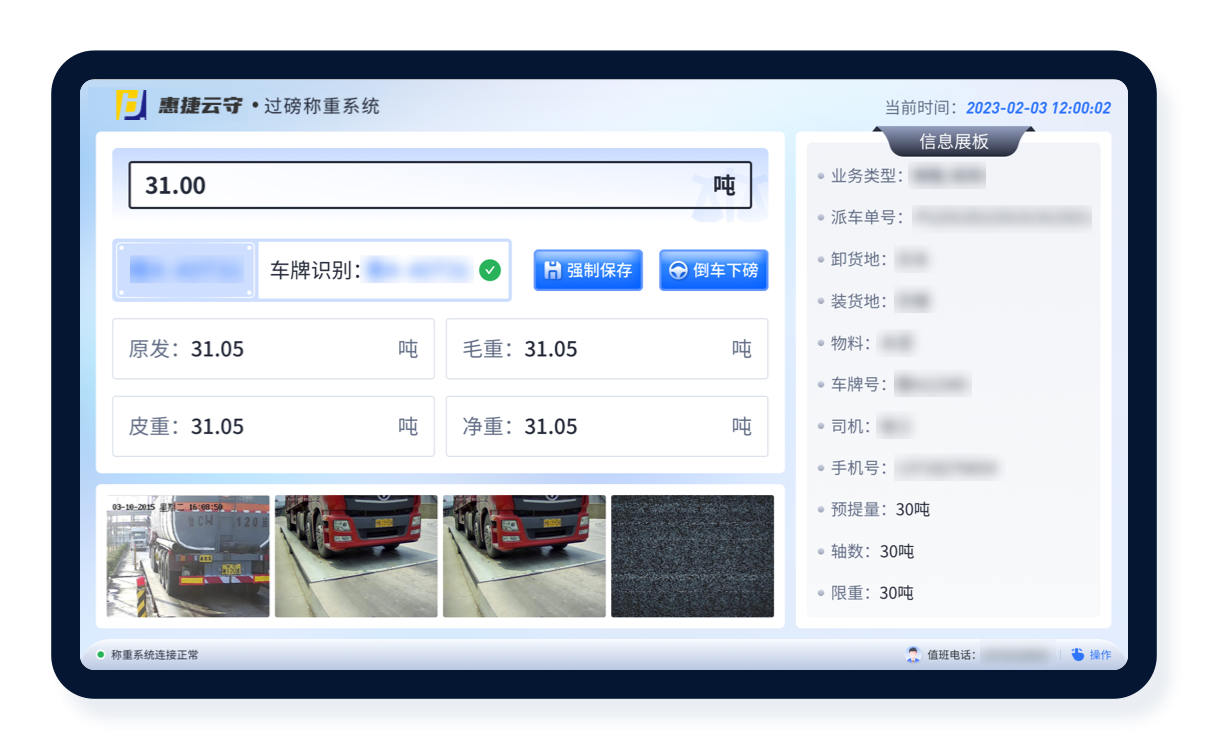Select the 预提量 row in info panel
1208x750 pixels.
click(880, 509)
